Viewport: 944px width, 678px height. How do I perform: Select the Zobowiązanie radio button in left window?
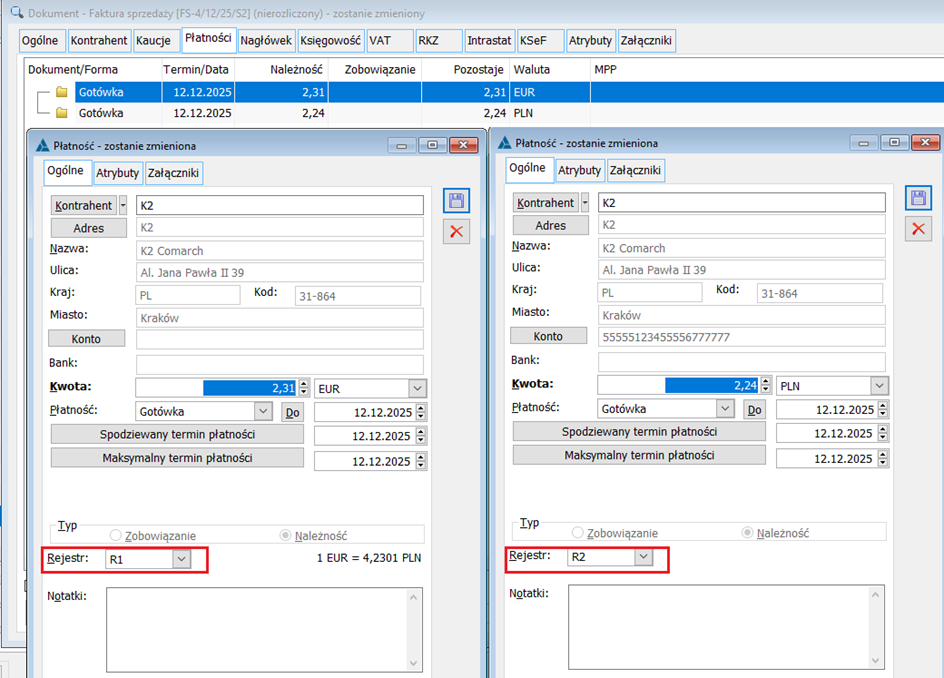click(x=116, y=535)
